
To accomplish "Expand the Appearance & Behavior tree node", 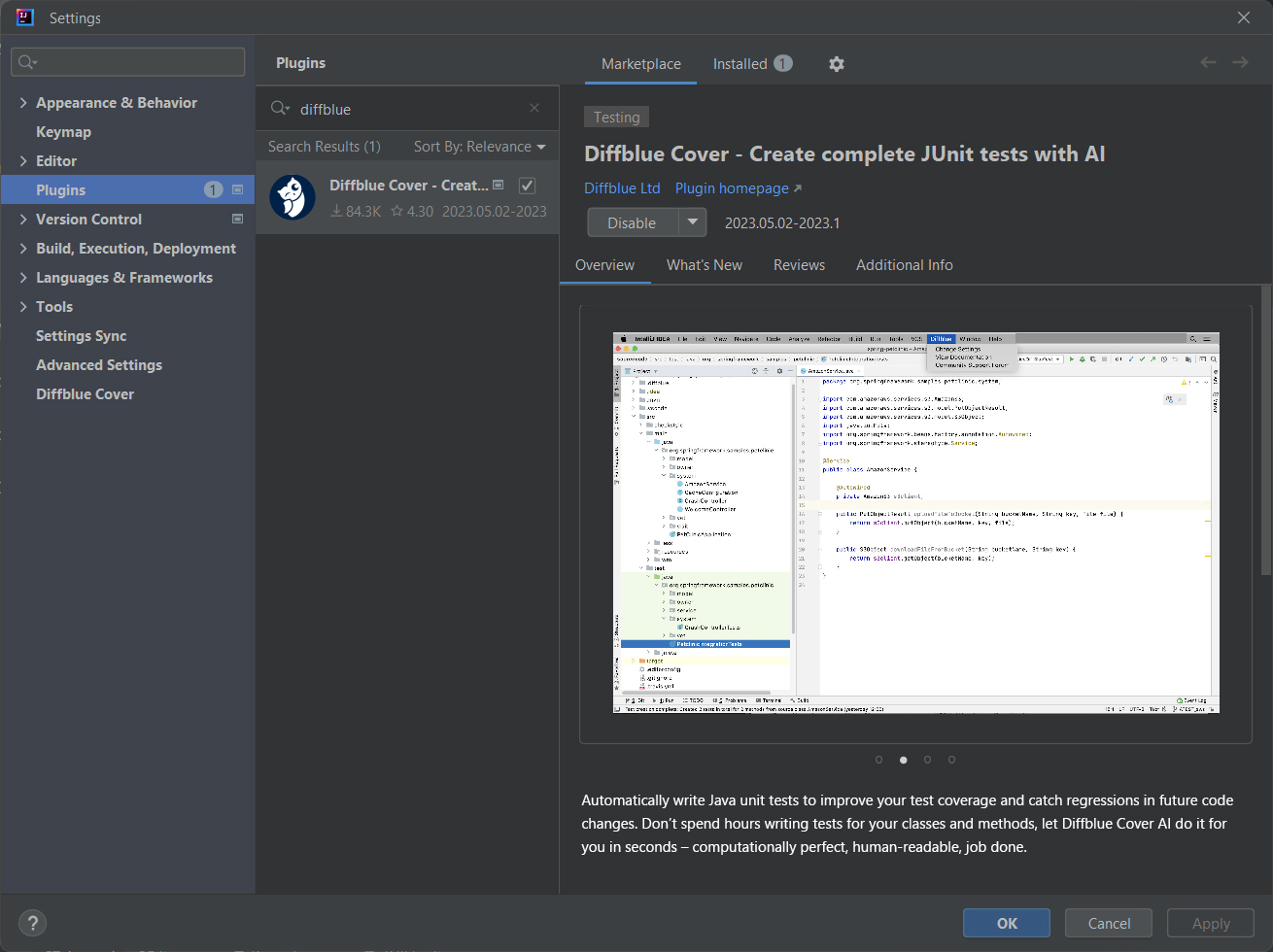I will pyautogui.click(x=23, y=103).
